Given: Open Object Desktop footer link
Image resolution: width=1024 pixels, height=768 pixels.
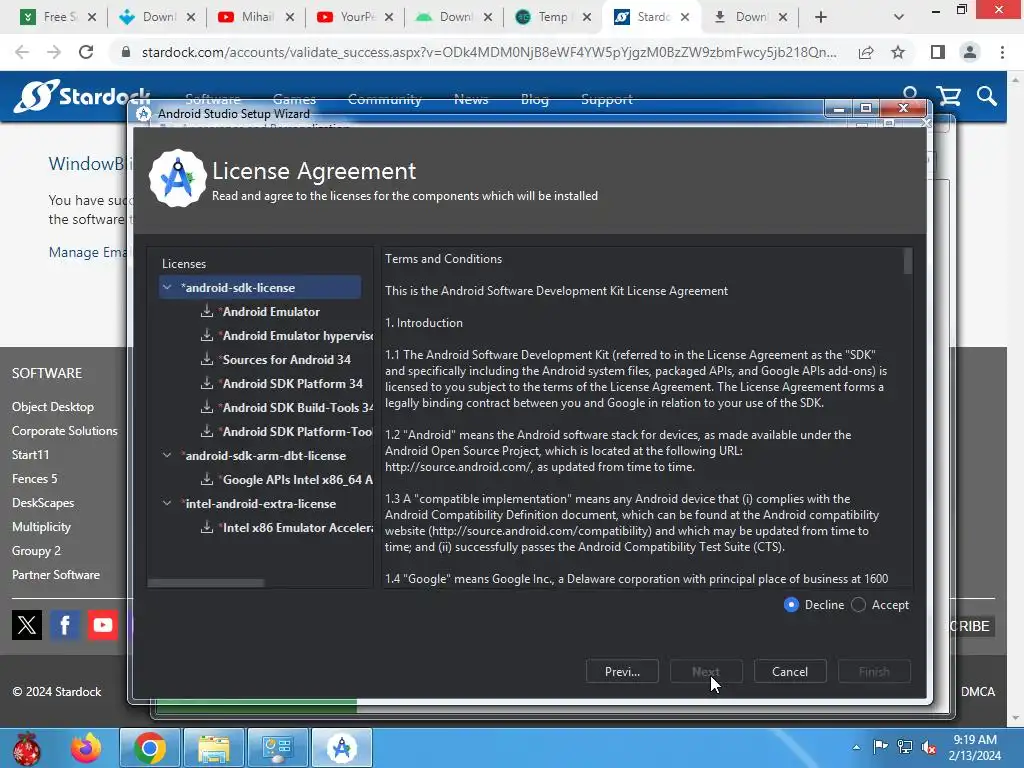Looking at the screenshot, I should (x=53, y=406).
